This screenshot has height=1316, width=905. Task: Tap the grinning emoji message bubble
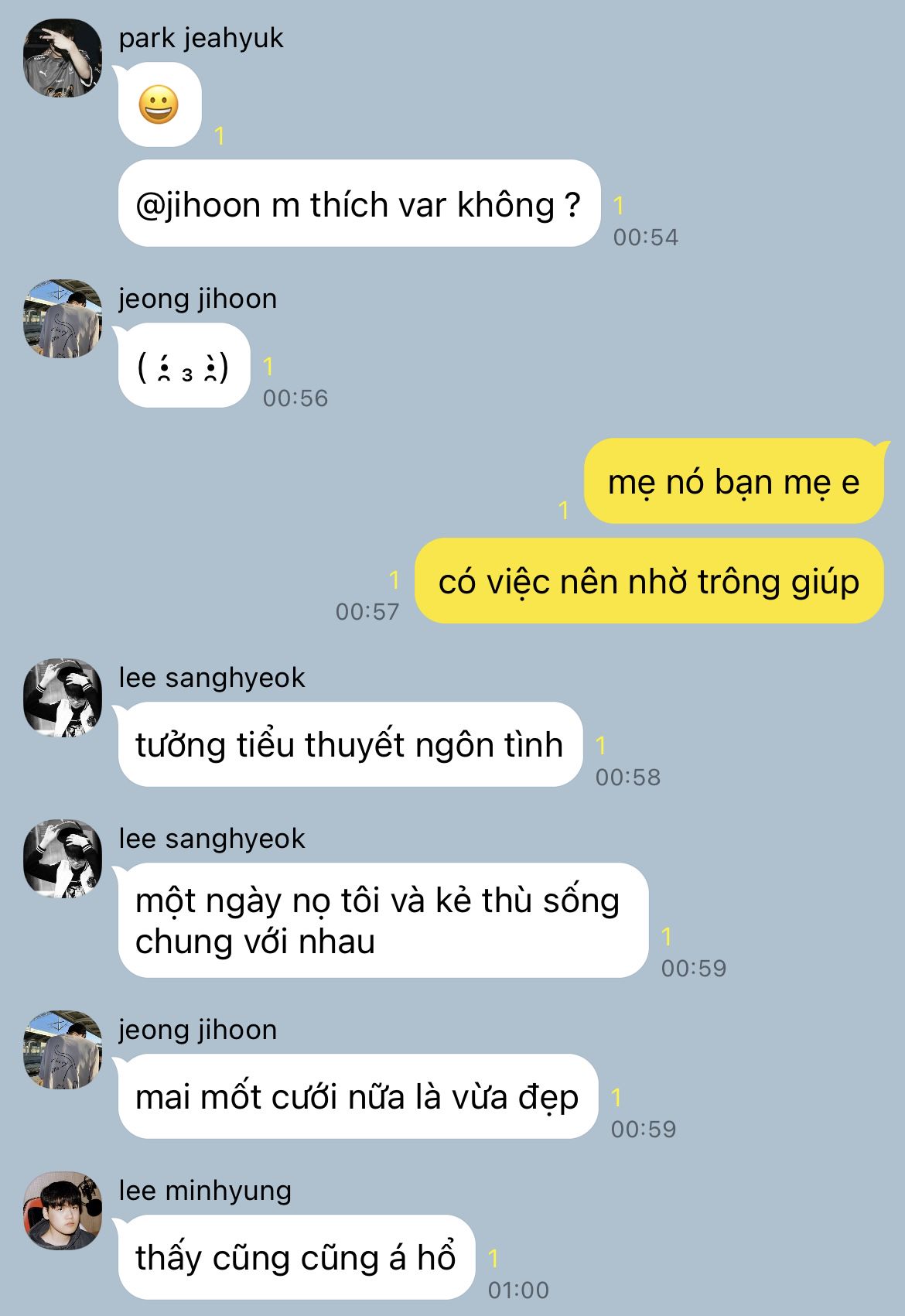pyautogui.click(x=159, y=105)
